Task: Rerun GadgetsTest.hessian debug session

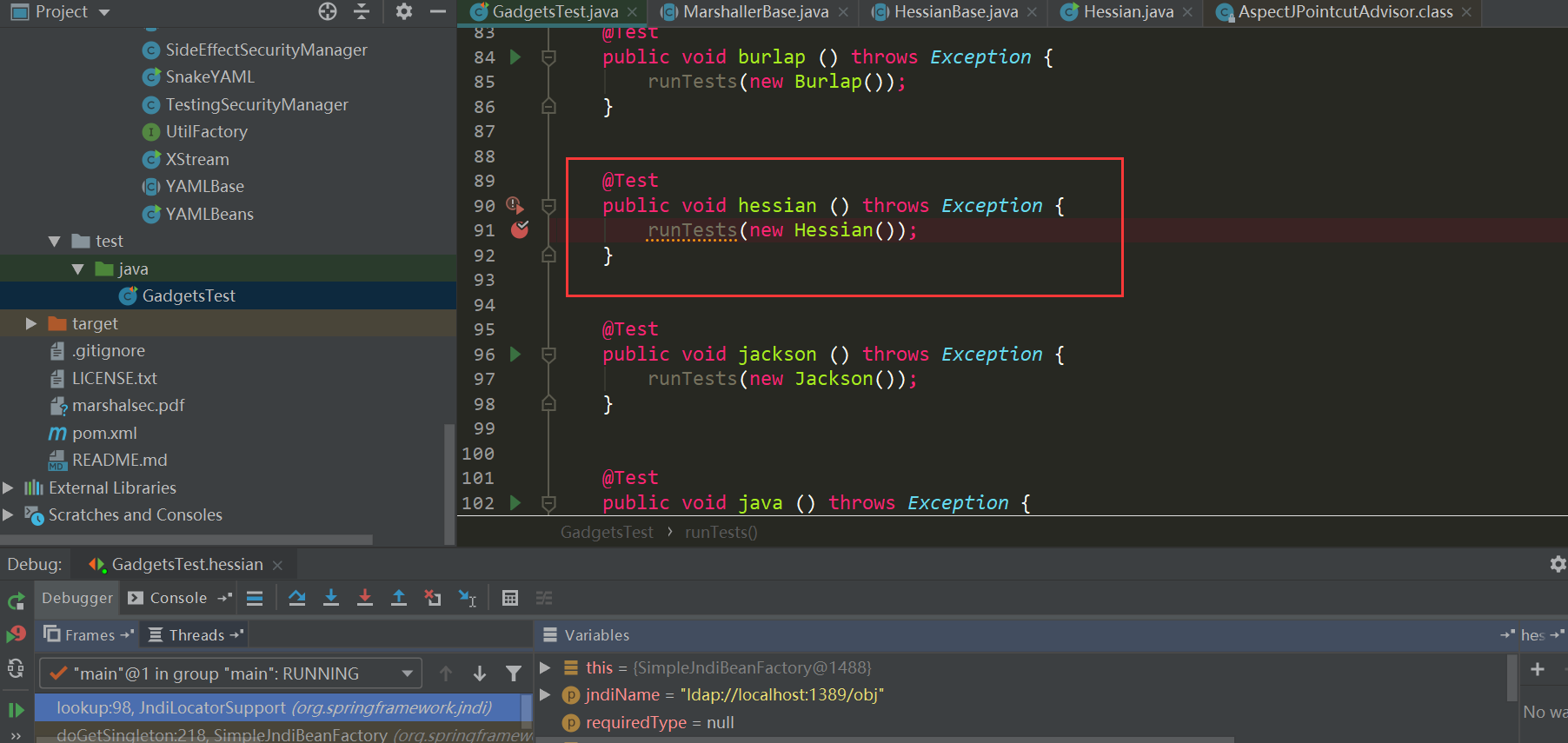Action: click(16, 600)
